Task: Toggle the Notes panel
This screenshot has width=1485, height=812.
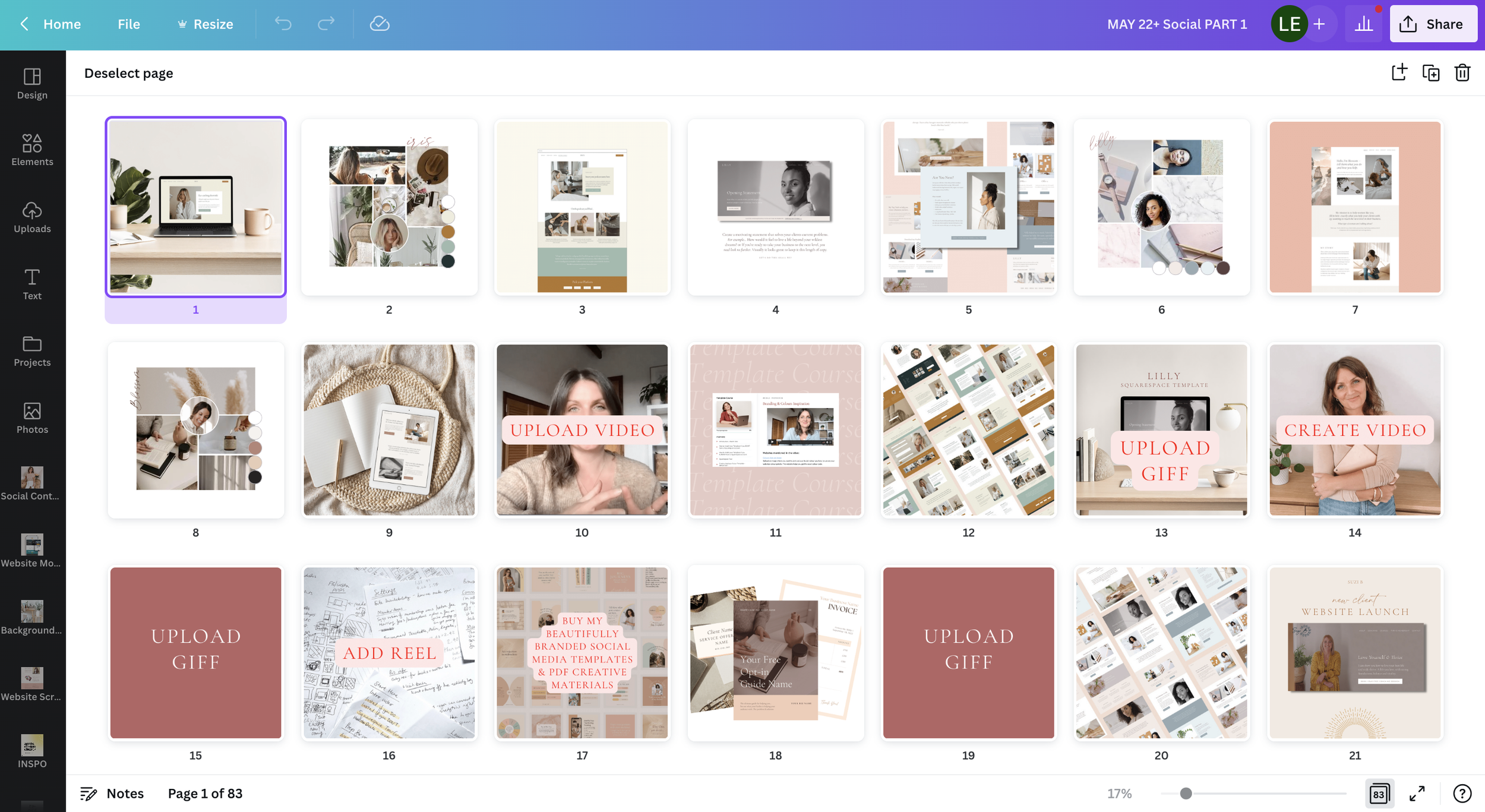Action: click(x=112, y=794)
